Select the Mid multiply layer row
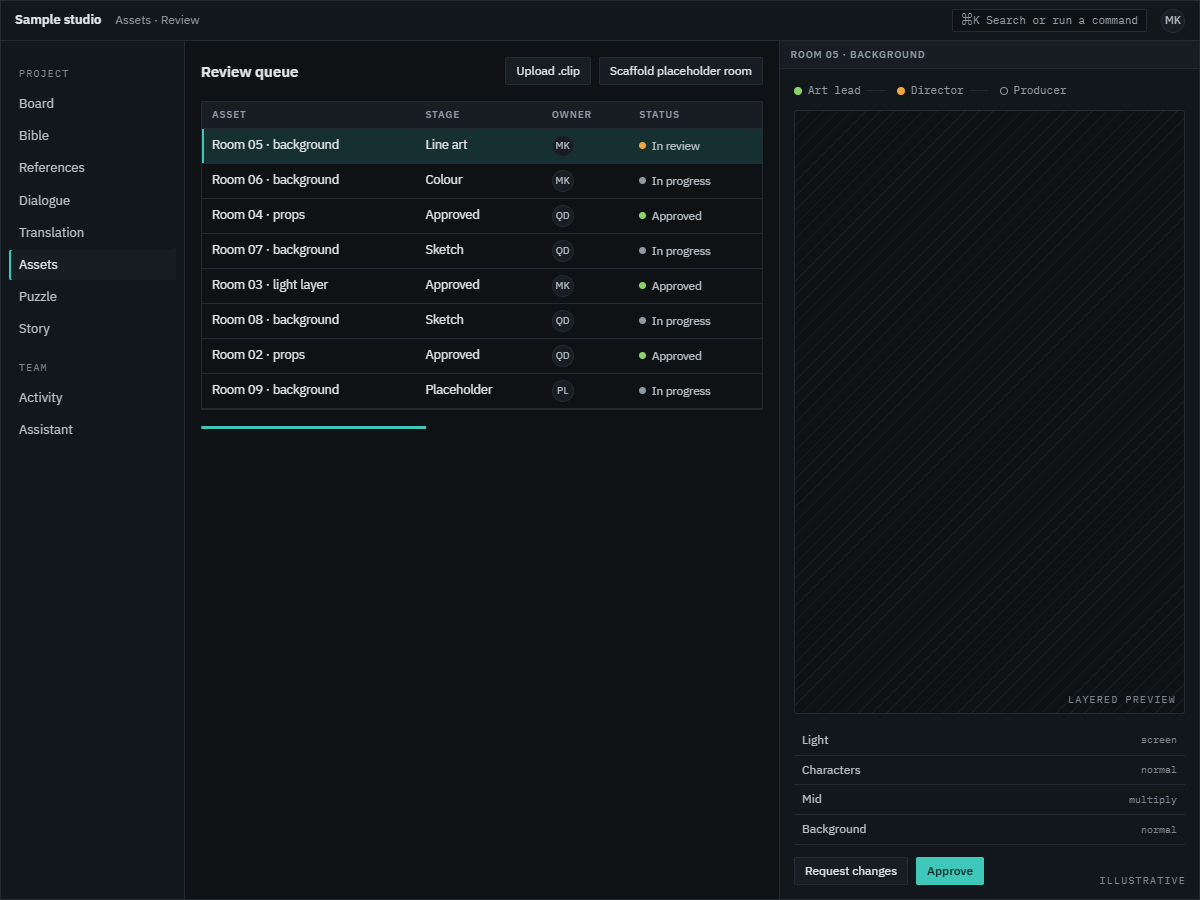 (989, 800)
